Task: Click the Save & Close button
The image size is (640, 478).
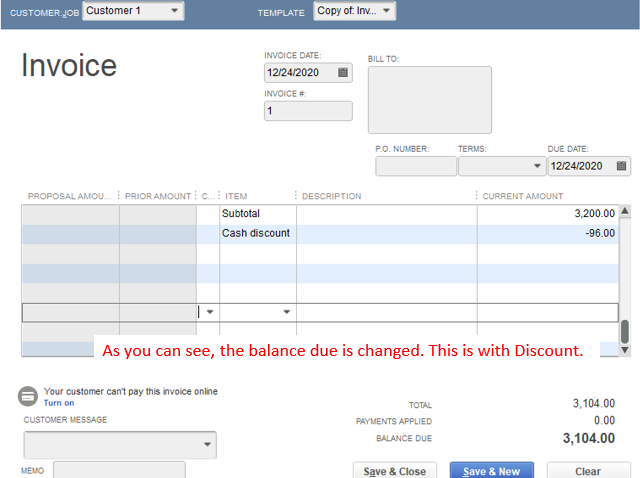Action: 395,470
